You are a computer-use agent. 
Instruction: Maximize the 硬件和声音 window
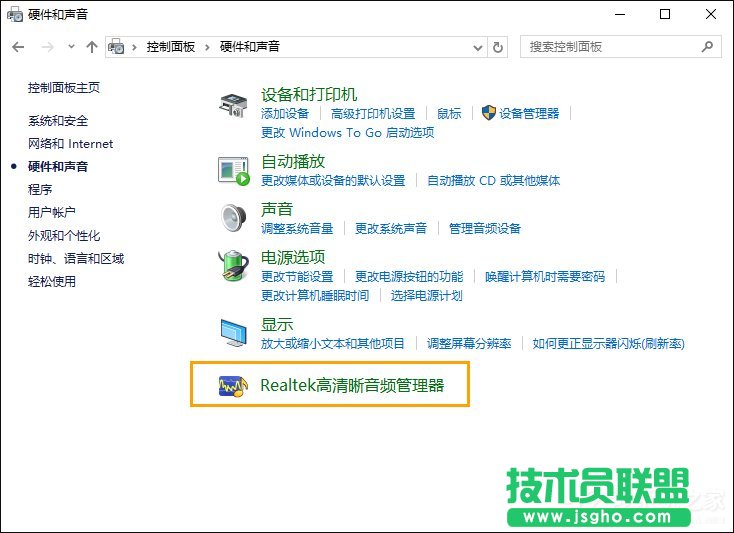click(665, 15)
